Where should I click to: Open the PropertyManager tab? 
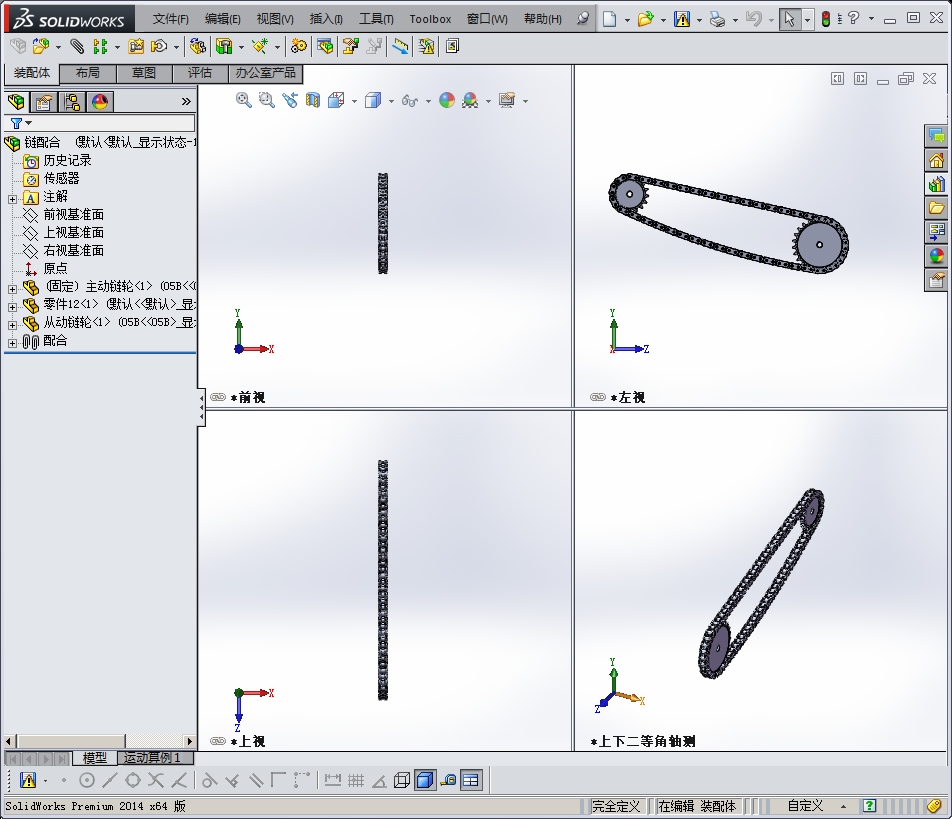coord(44,101)
